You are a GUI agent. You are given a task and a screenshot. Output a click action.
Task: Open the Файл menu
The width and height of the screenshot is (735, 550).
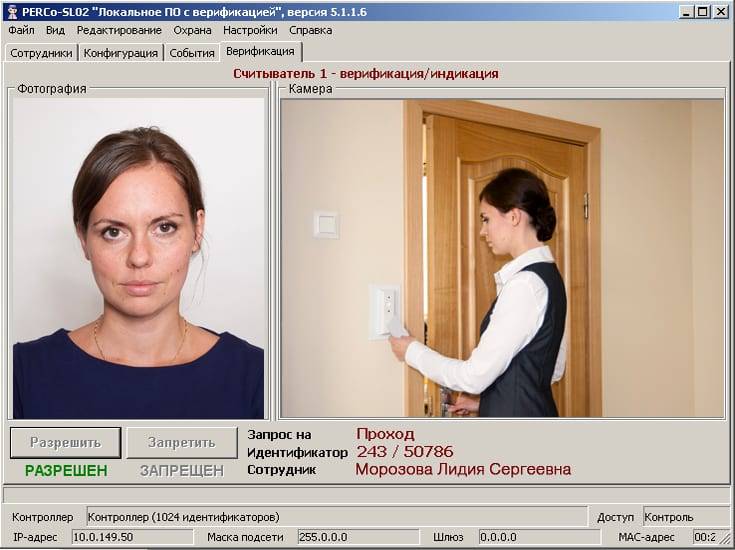tap(21, 30)
